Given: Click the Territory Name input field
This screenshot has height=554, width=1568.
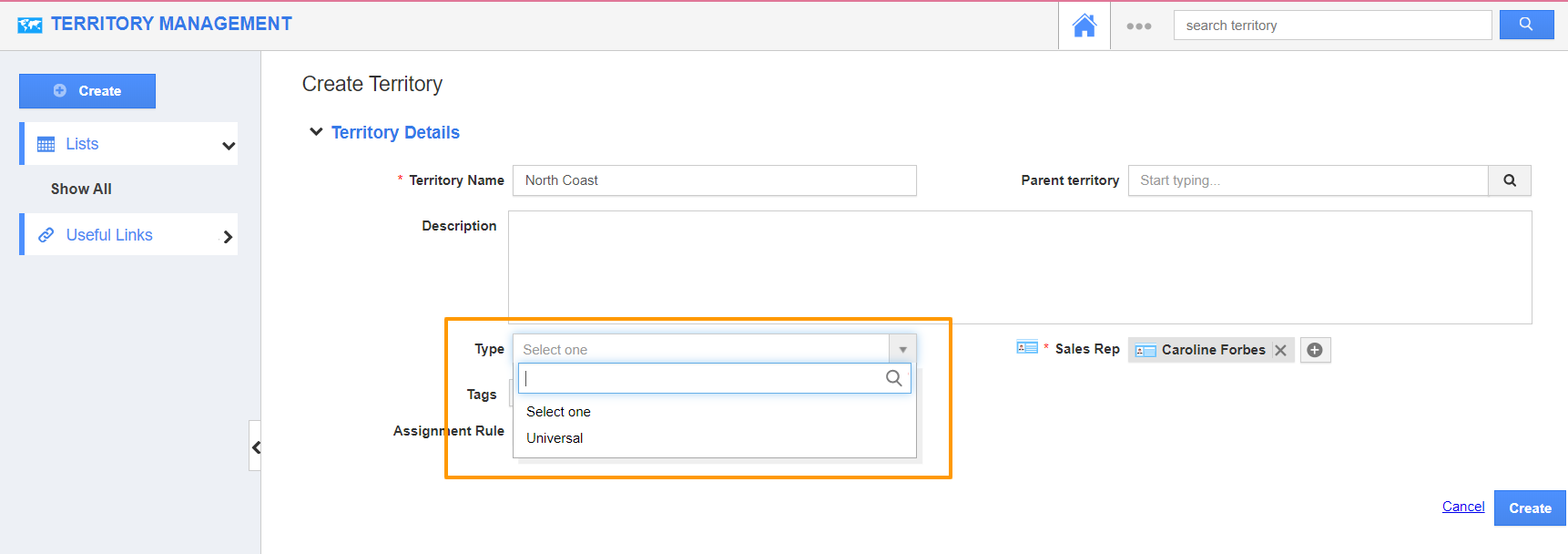Looking at the screenshot, I should coord(714,180).
